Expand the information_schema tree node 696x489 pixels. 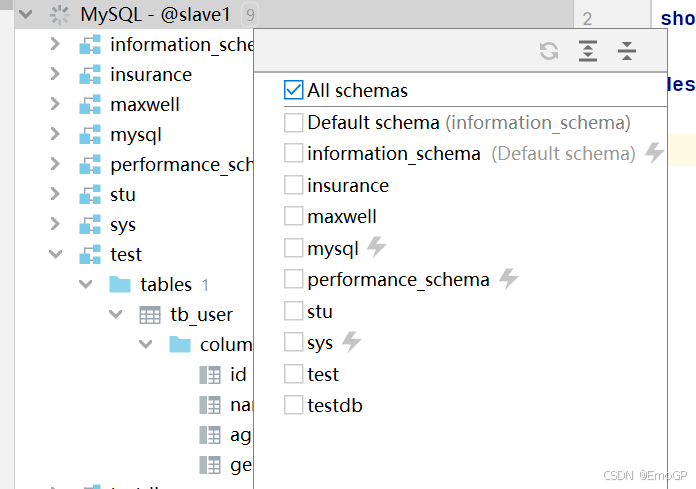tap(55, 44)
